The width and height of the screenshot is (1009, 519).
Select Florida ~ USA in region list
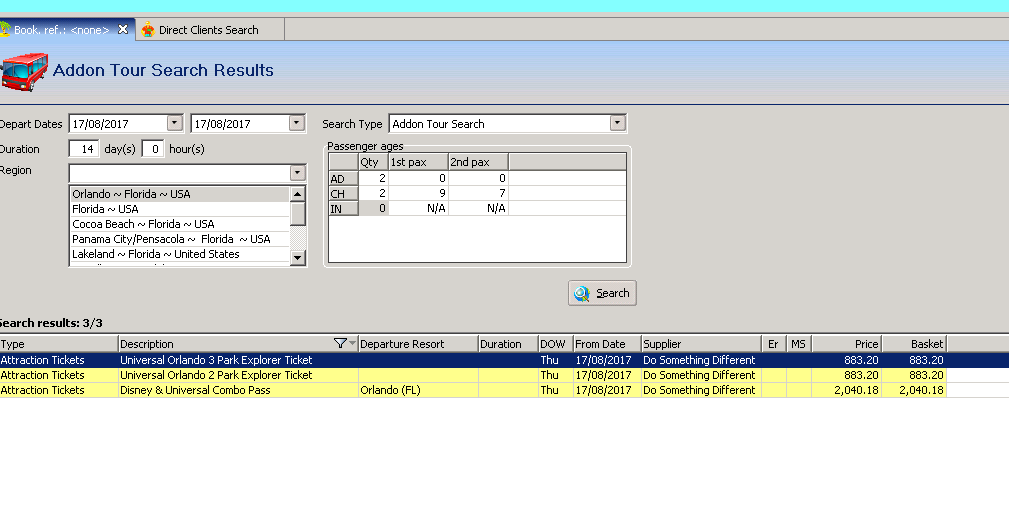[x=180, y=209]
